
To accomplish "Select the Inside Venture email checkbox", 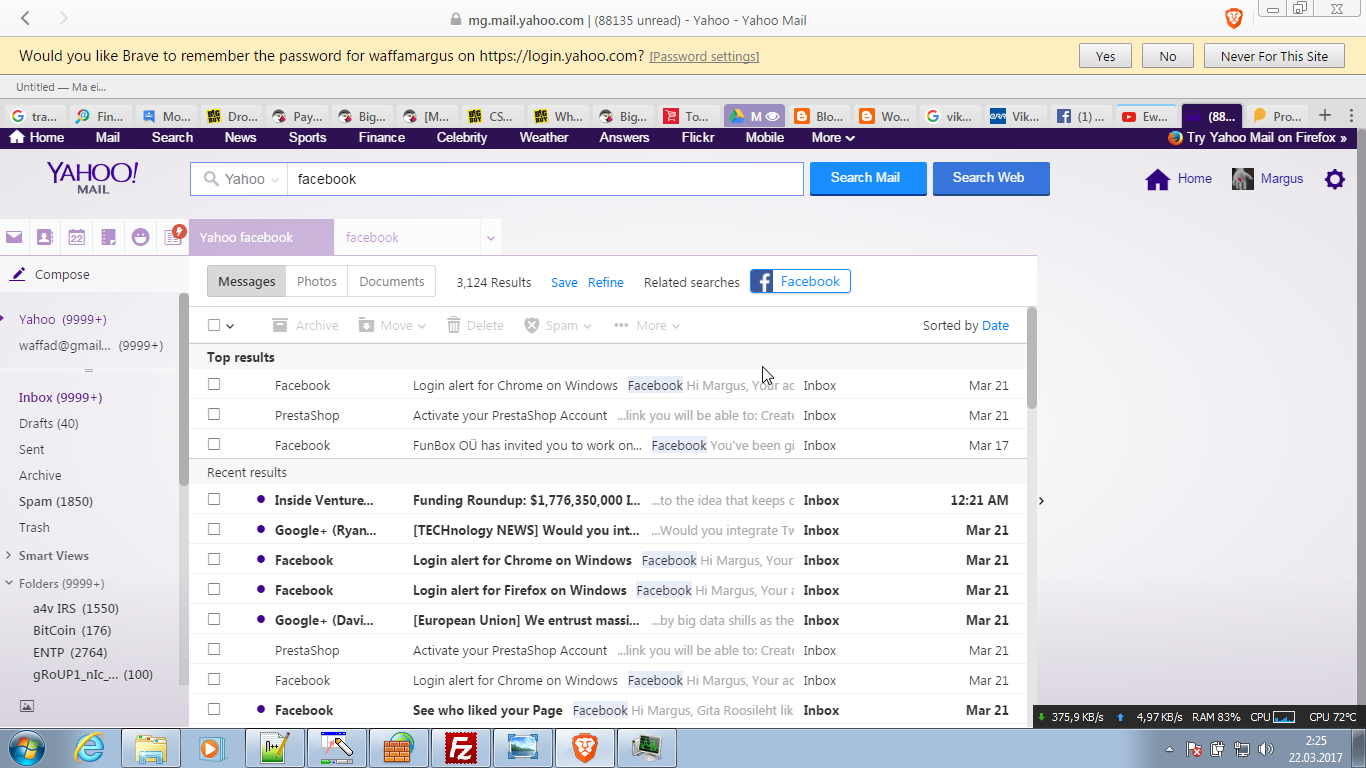I will point(214,500).
